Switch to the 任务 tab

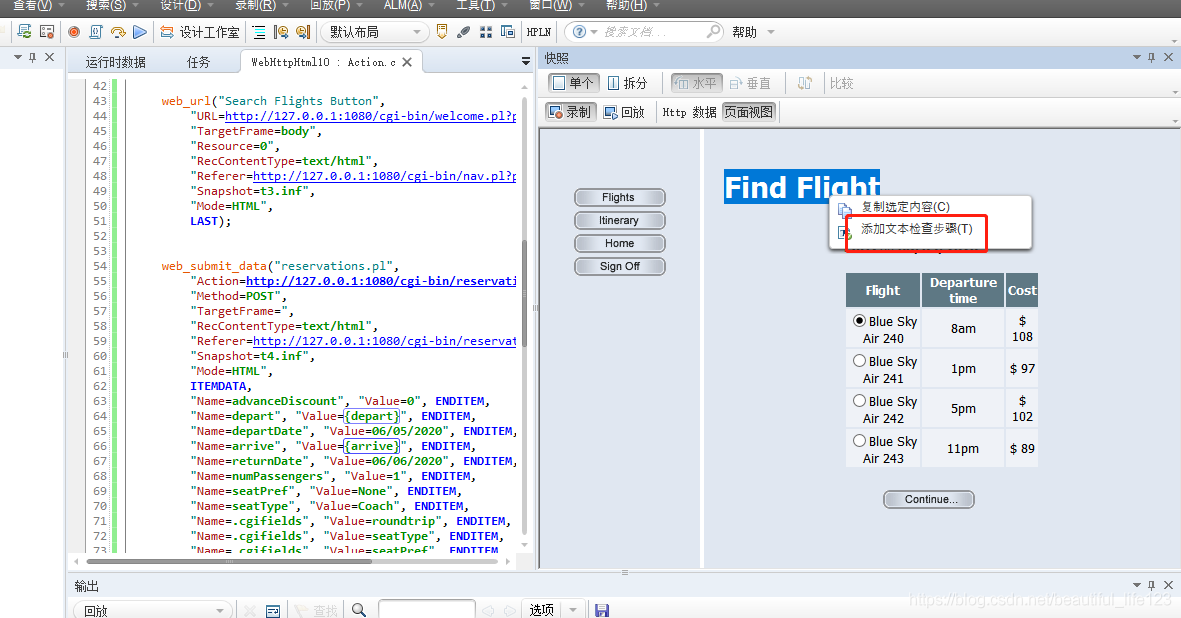[x=198, y=62]
